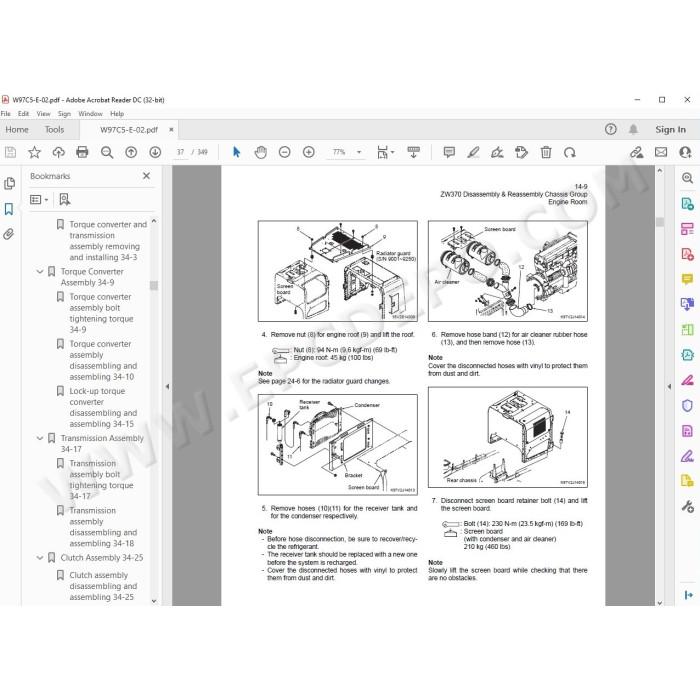
Task: Print the document with printer icon
Action: click(x=82, y=152)
